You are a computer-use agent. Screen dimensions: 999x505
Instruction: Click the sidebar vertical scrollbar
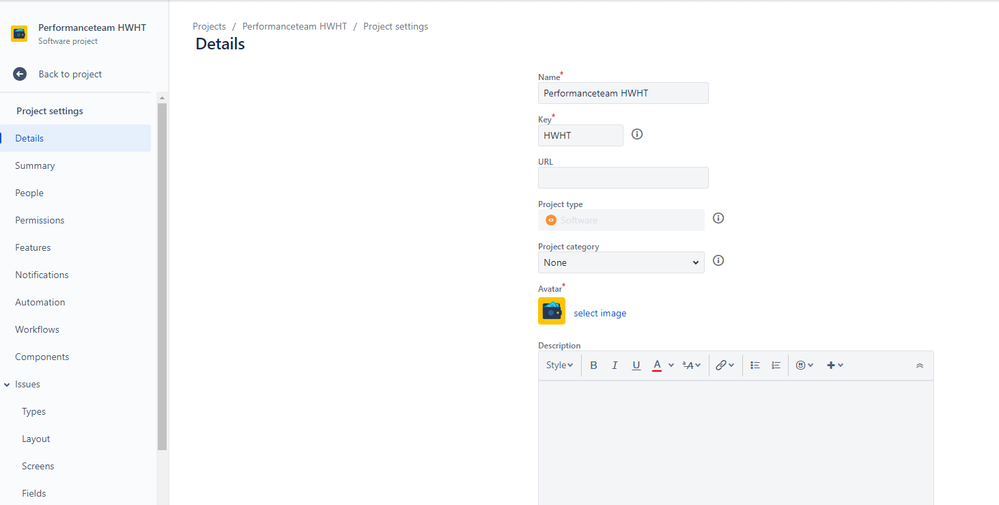pos(162,276)
